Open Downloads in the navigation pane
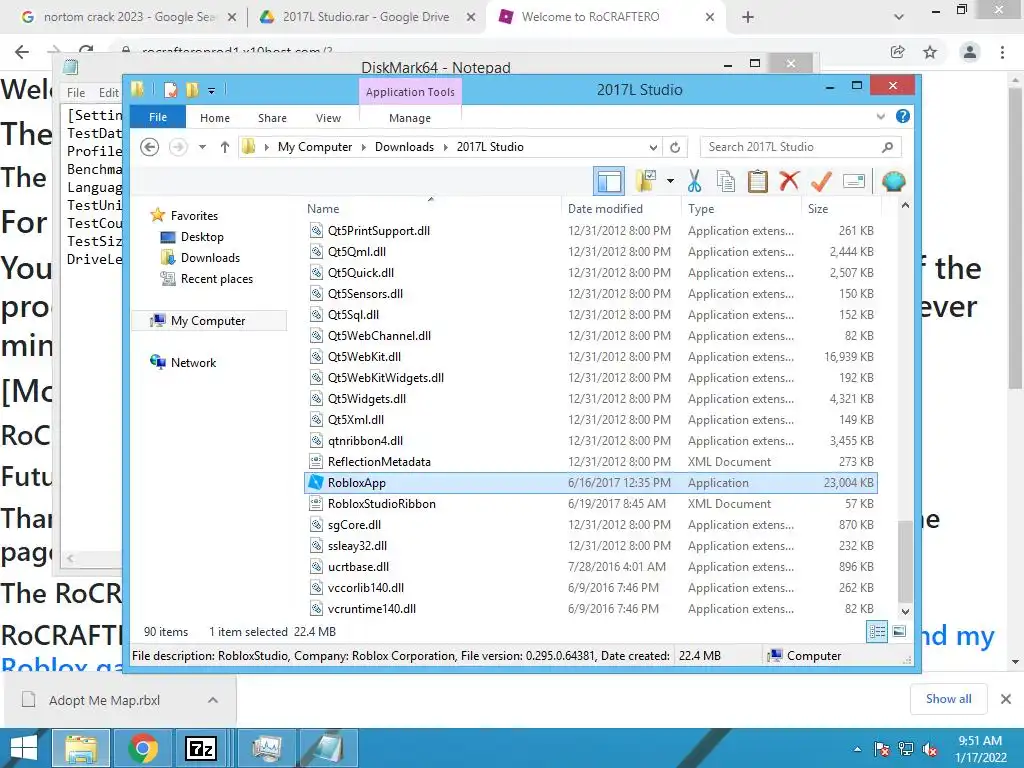This screenshot has height=768, width=1024. pyautogui.click(x=210, y=257)
